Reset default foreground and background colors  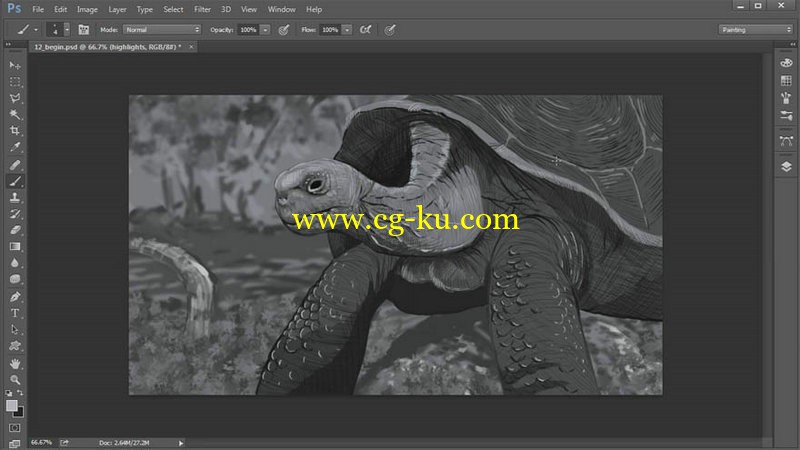pos(9,393)
